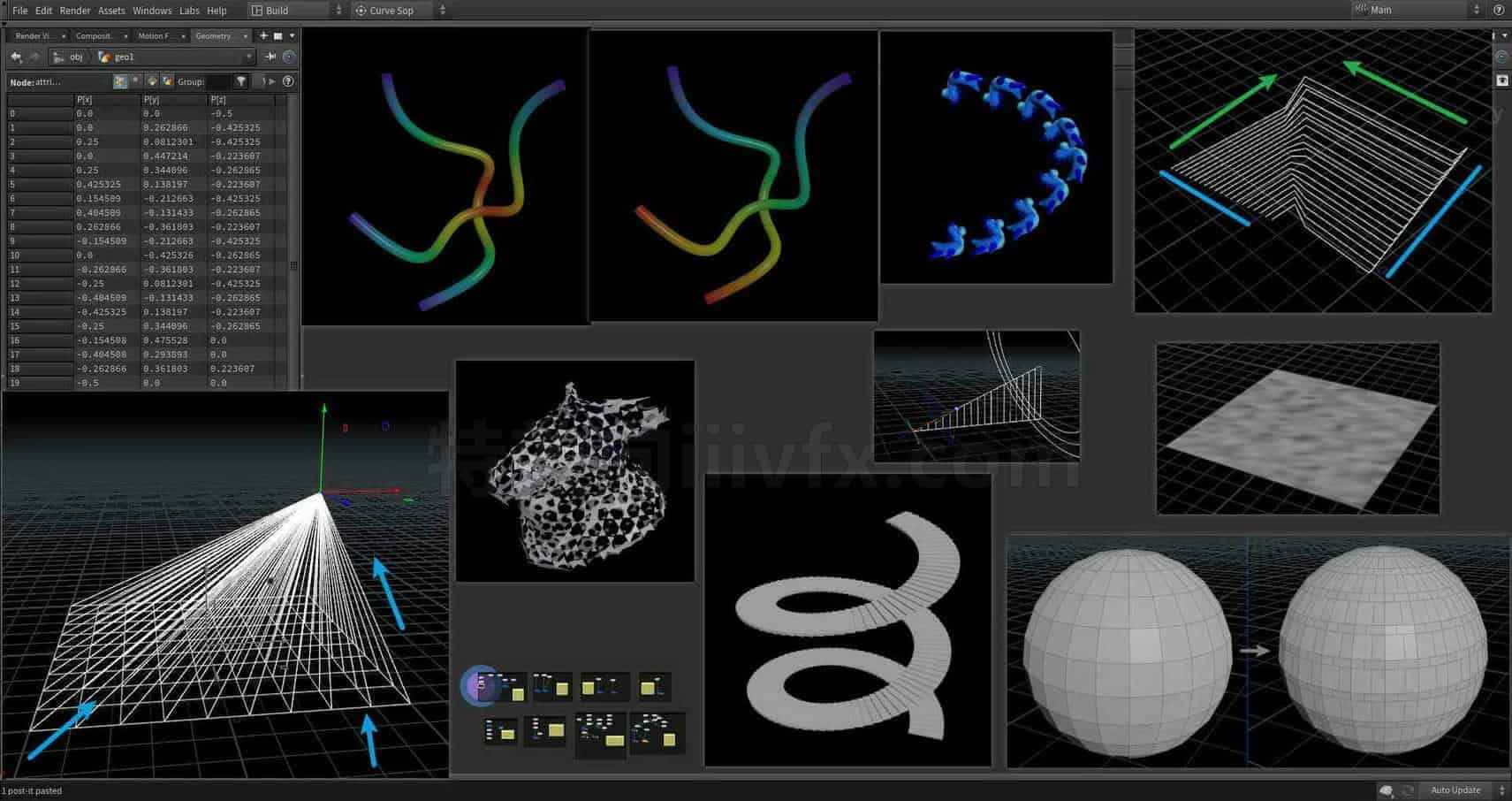This screenshot has width=1512, height=801.
Task: Open the attribute filter funnel icon
Action: (241, 81)
